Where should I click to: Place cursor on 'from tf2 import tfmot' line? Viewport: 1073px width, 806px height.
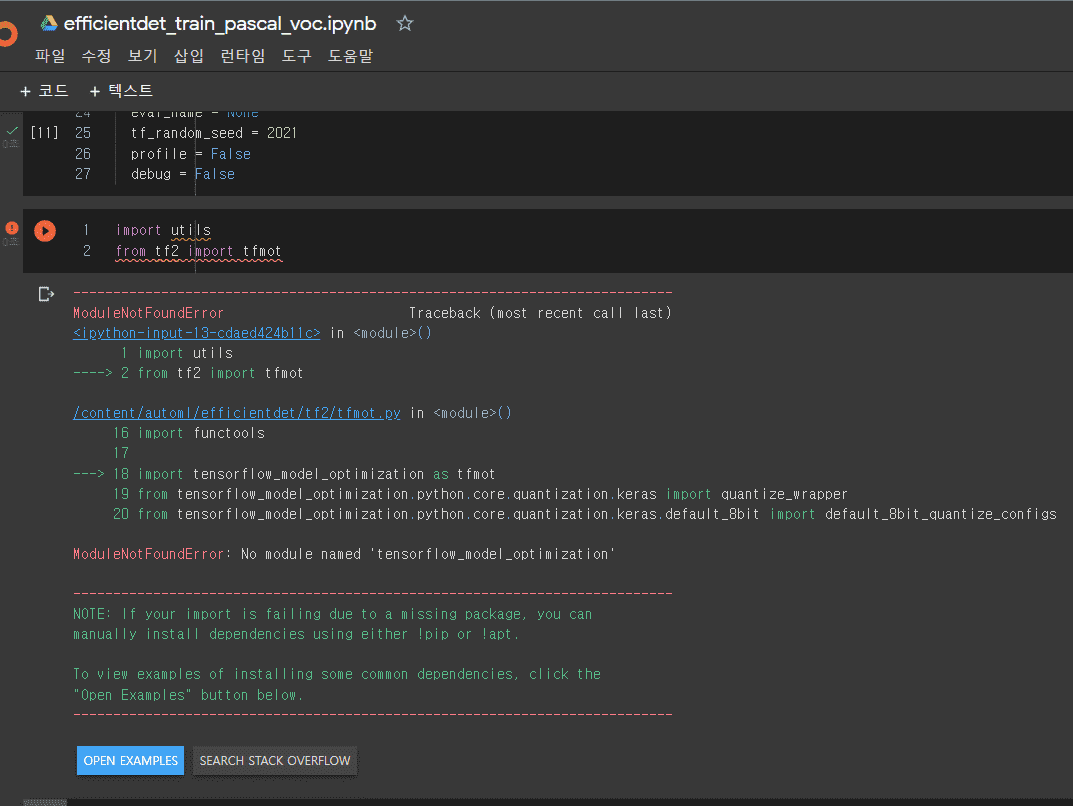(x=198, y=252)
